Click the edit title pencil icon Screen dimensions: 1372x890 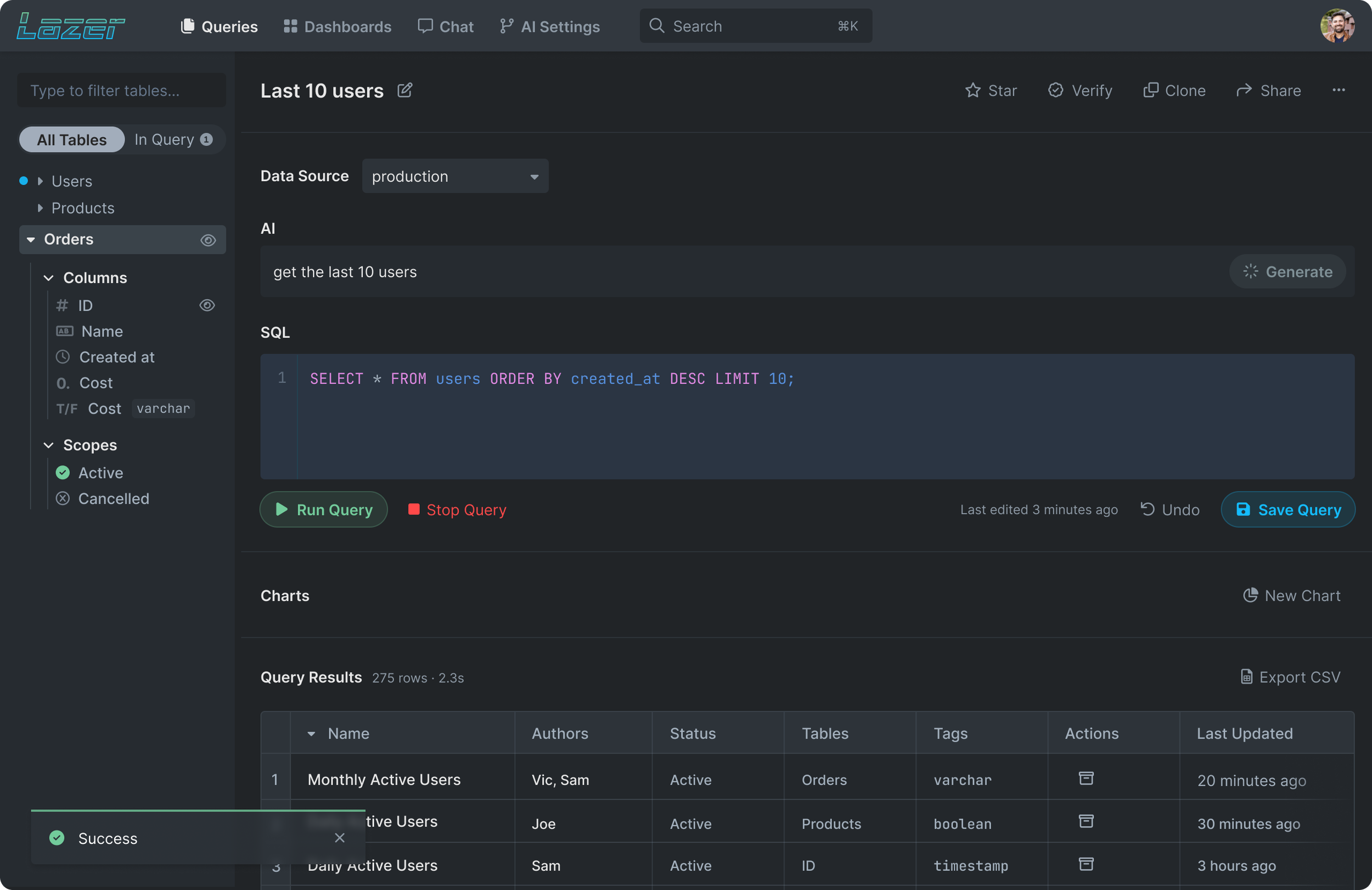pos(404,91)
